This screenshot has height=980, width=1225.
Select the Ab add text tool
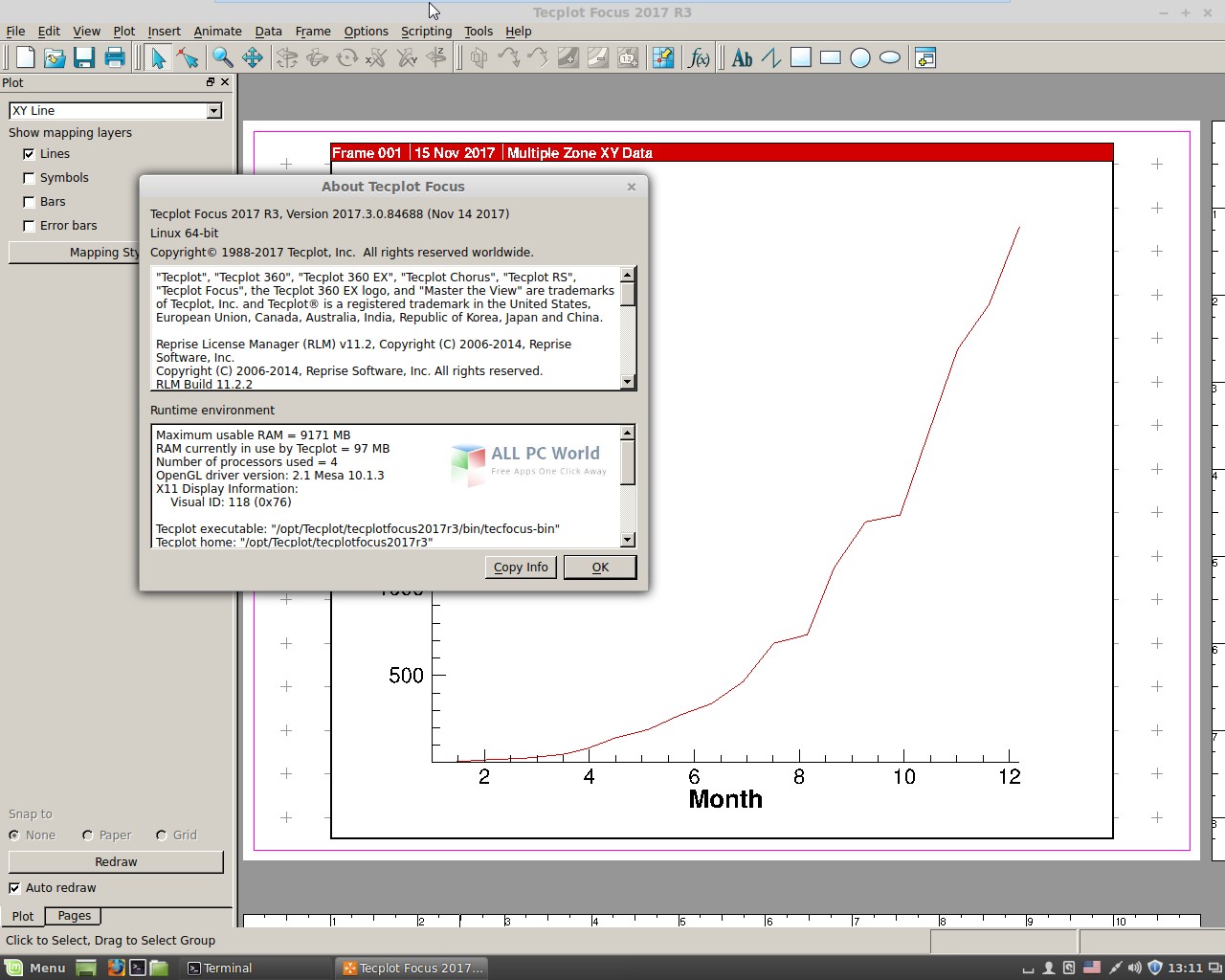tap(742, 57)
